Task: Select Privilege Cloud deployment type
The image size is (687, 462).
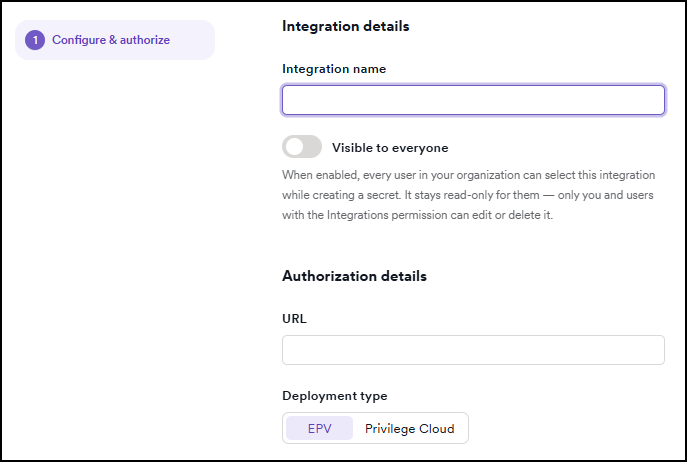Action: click(x=410, y=428)
